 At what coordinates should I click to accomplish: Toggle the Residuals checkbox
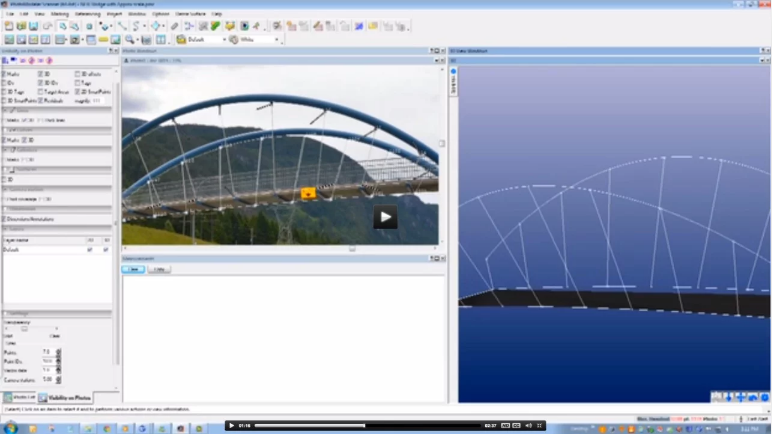(x=41, y=100)
